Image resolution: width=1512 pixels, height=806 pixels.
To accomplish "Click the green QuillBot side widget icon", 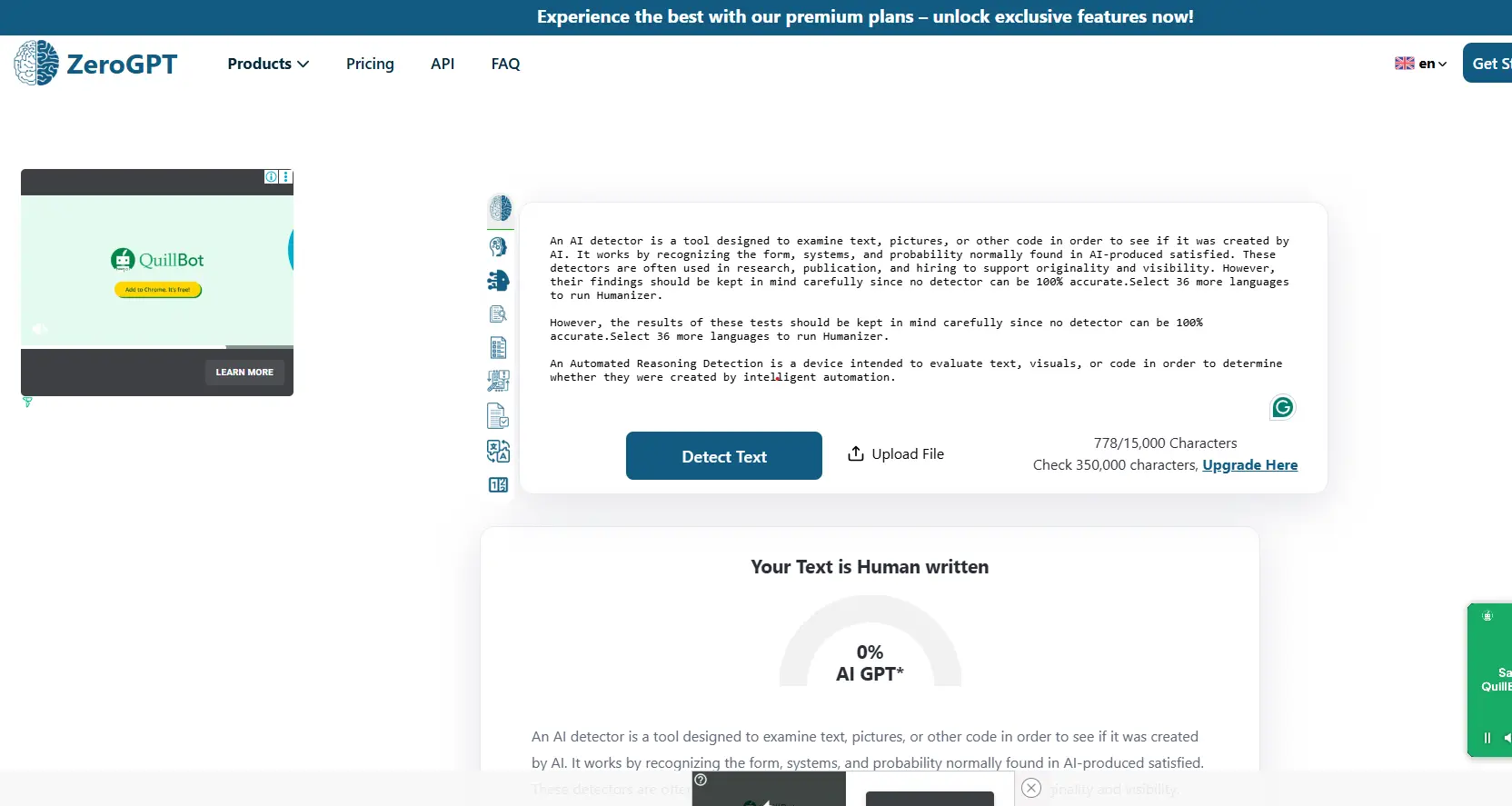I will [1487, 616].
